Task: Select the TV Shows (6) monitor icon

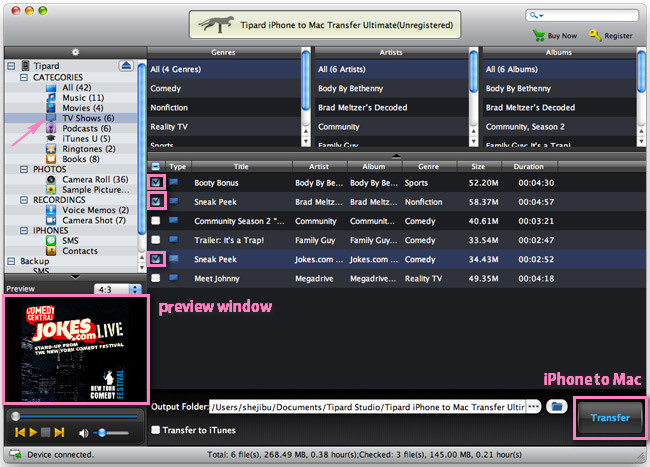Action: tap(51, 118)
